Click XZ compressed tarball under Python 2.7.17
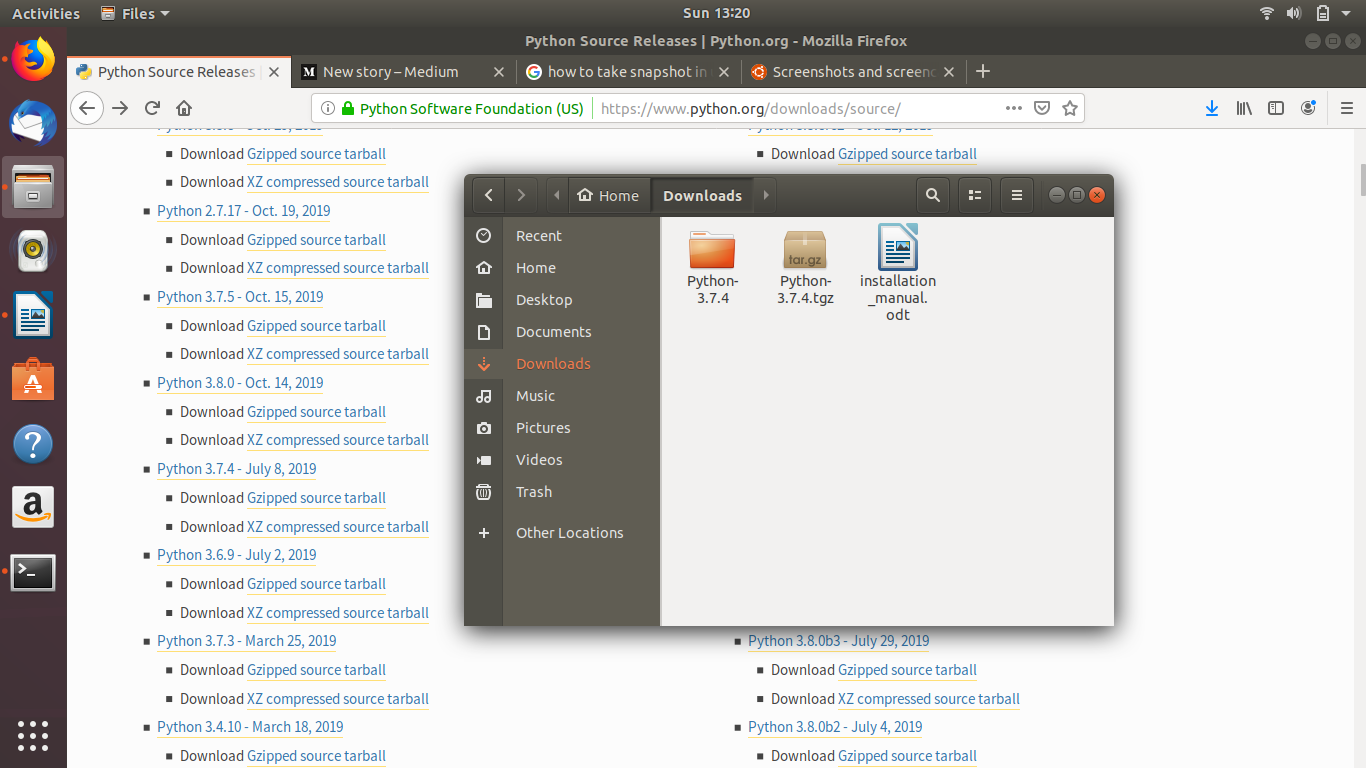 [338, 268]
